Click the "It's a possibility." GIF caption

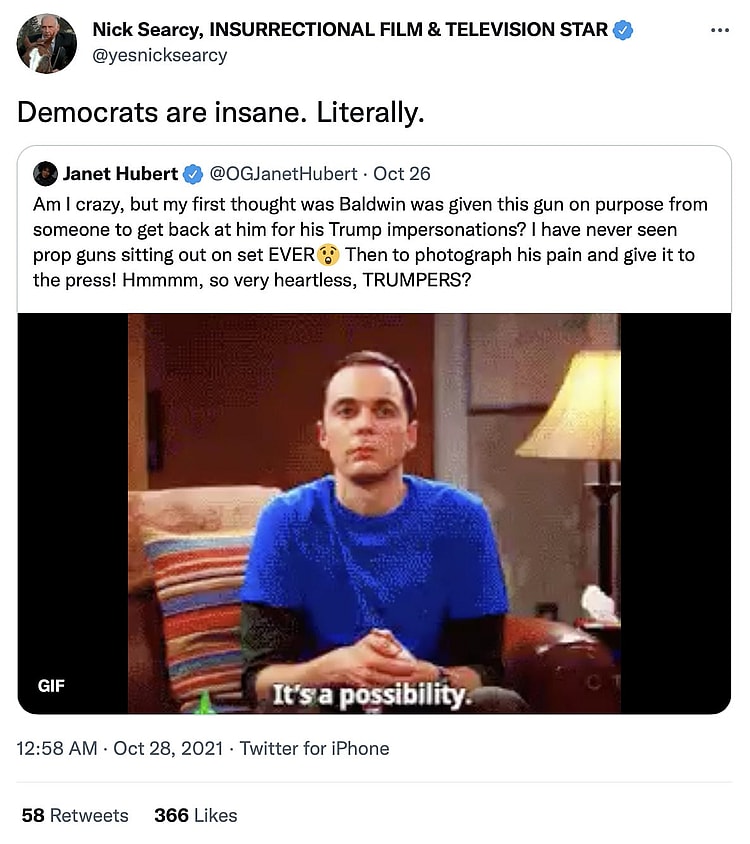[371, 696]
